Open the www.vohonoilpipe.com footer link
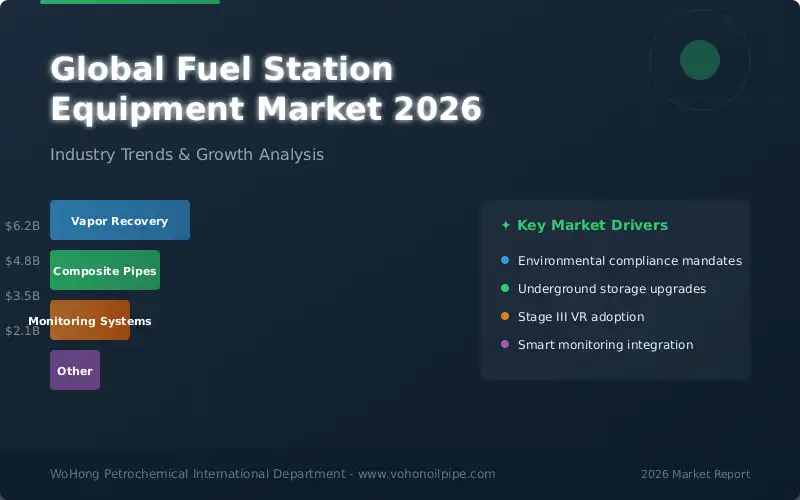Screen dimensions: 800x500 click(427, 474)
